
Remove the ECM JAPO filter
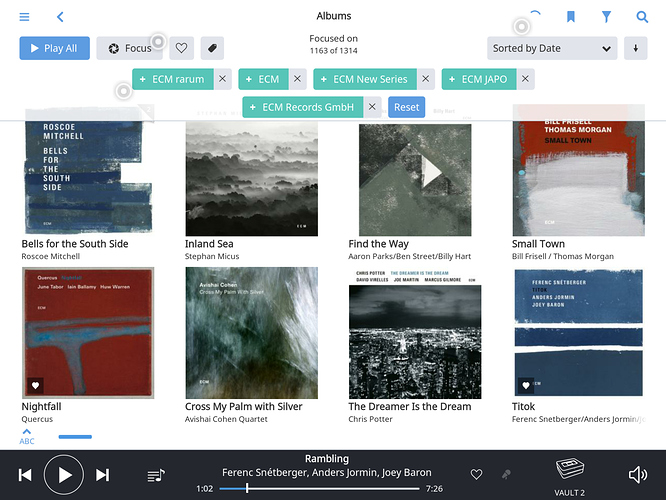(525, 79)
